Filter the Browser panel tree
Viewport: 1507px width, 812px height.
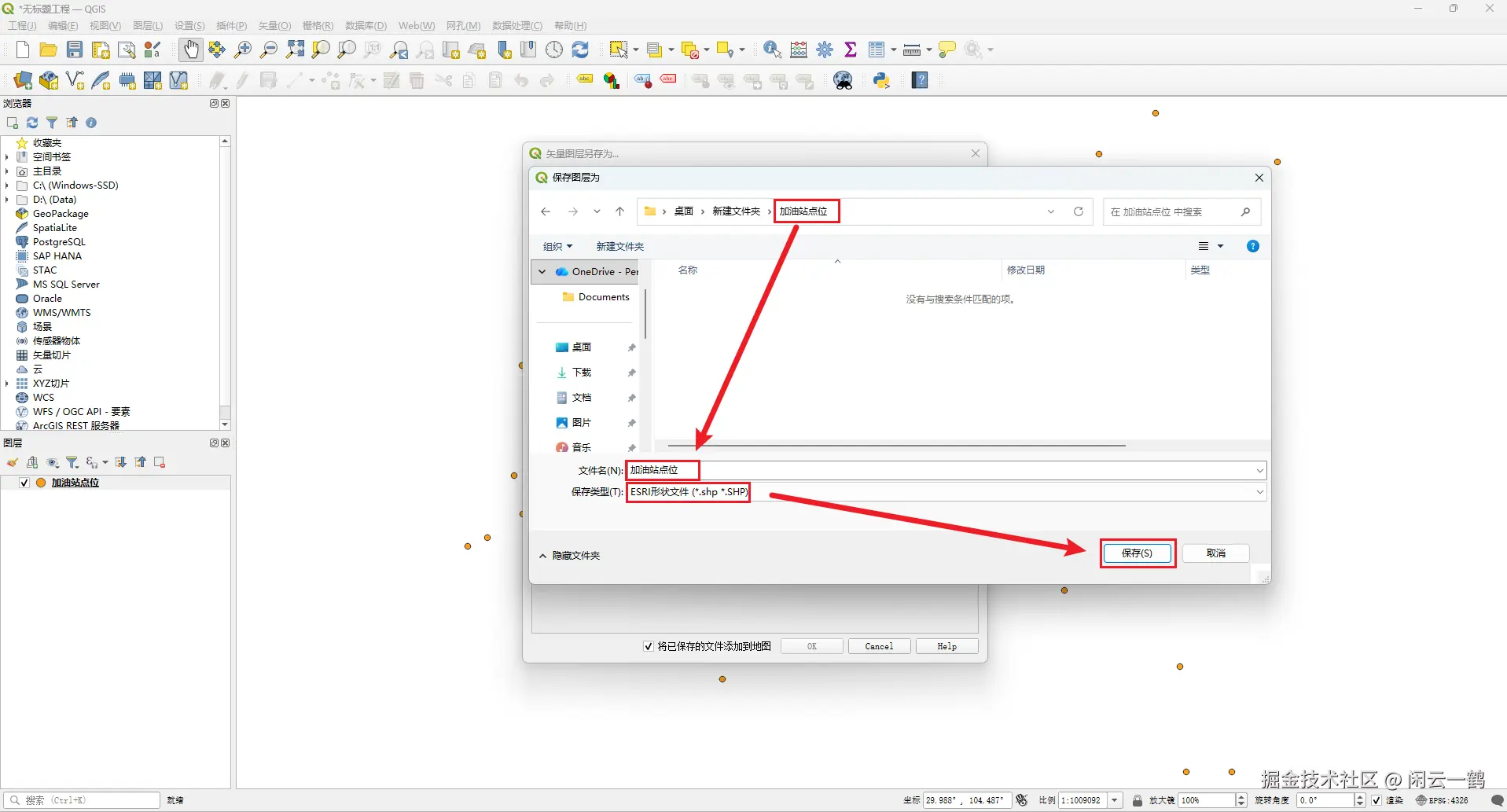[x=52, y=123]
